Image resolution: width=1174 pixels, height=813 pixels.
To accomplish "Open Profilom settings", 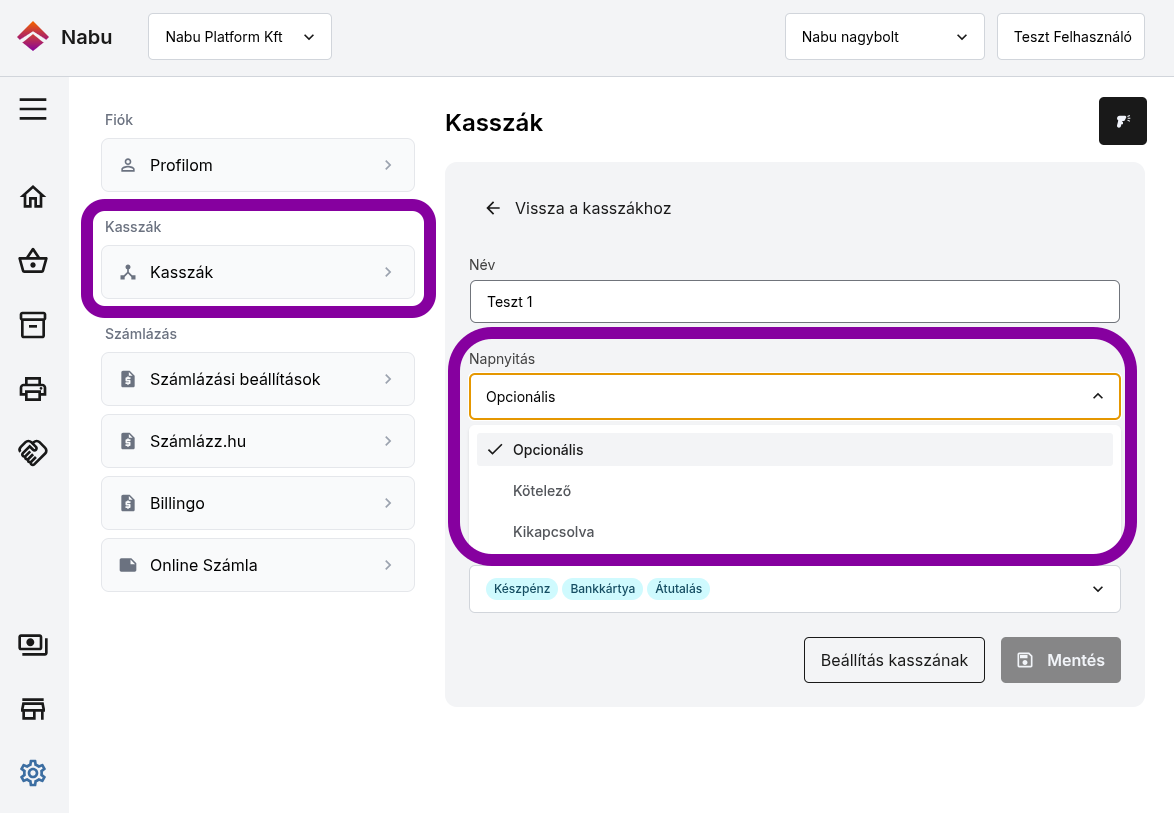I will [x=258, y=165].
